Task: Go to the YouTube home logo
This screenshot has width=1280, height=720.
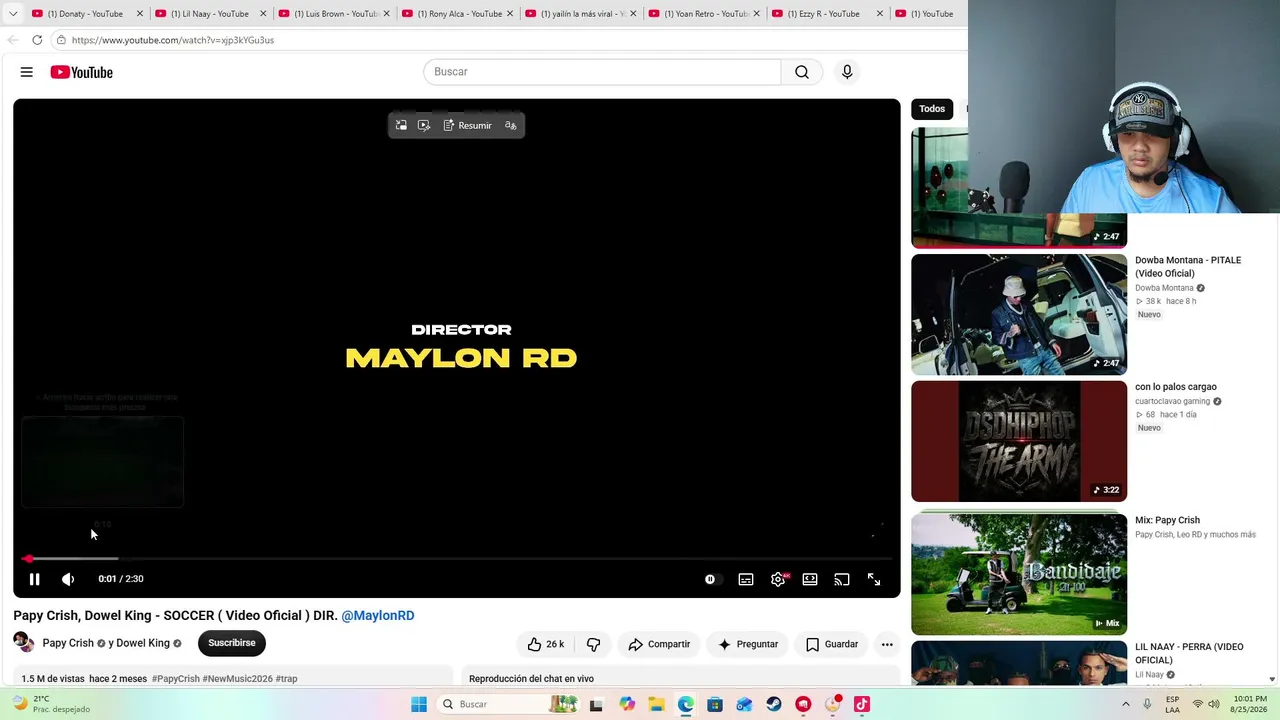Action: click(82, 72)
